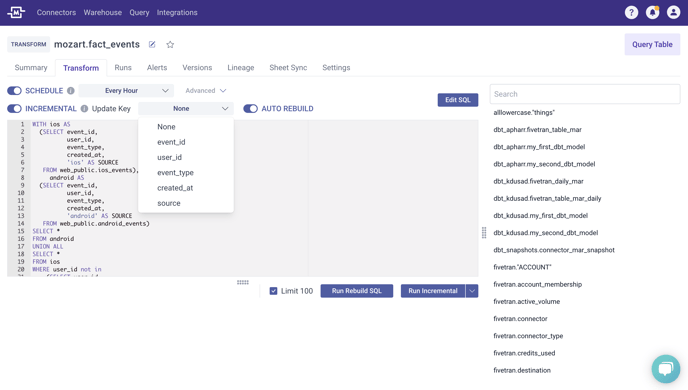This screenshot has height=390, width=688.
Task: Open the arrow next to Run Incremental
Action: pos(472,291)
